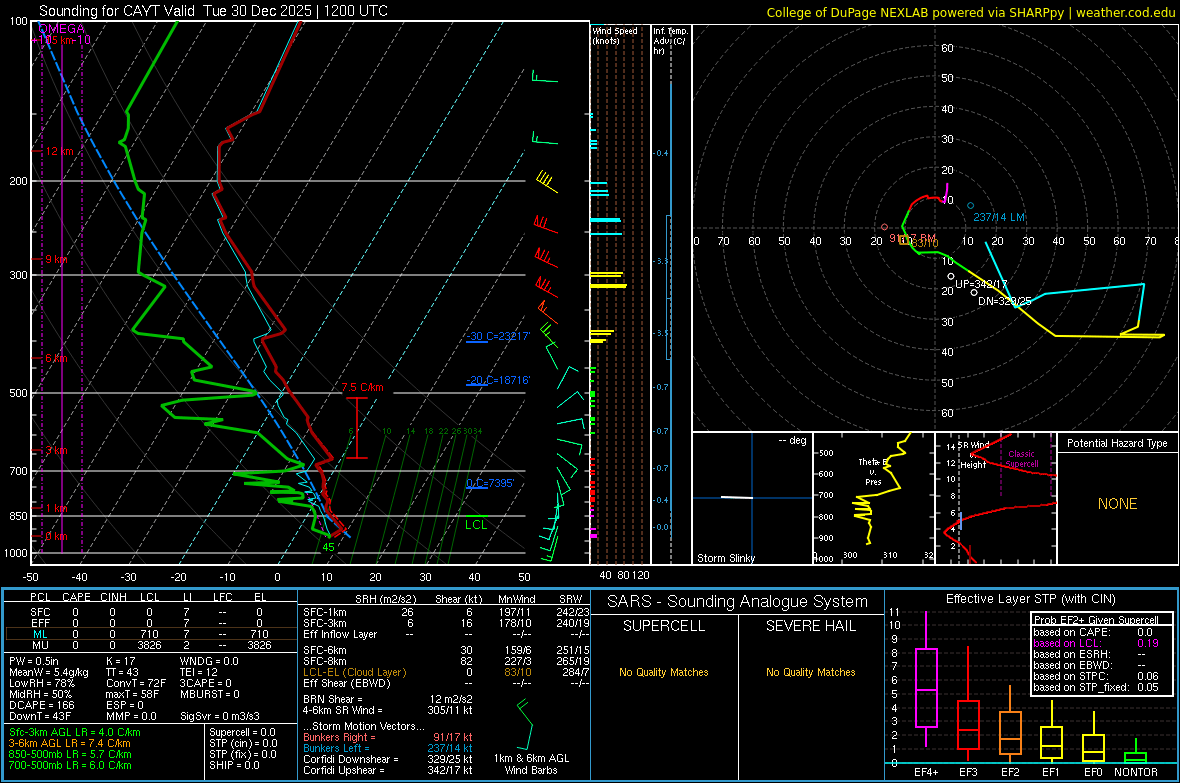Click the blue Bunkers left-mover circle on hodograph
The height and width of the screenshot is (783, 1180).
pyautogui.click(x=970, y=206)
